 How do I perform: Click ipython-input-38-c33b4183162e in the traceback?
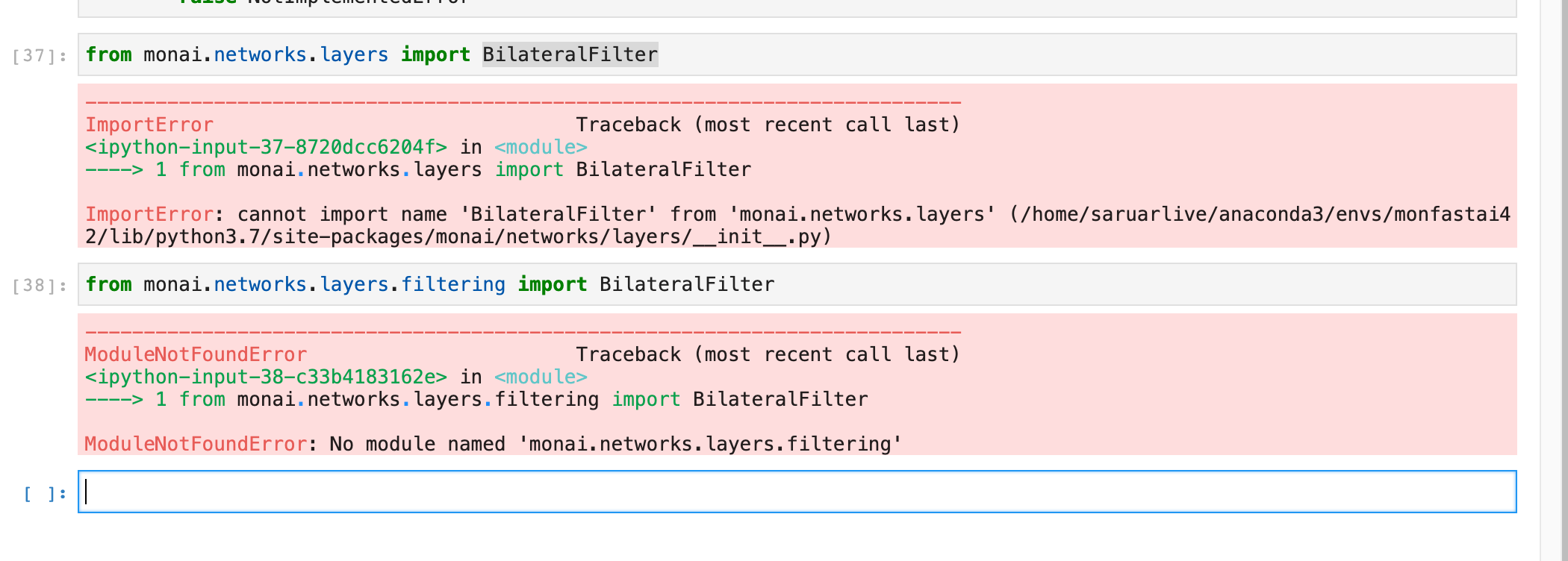[x=266, y=377]
